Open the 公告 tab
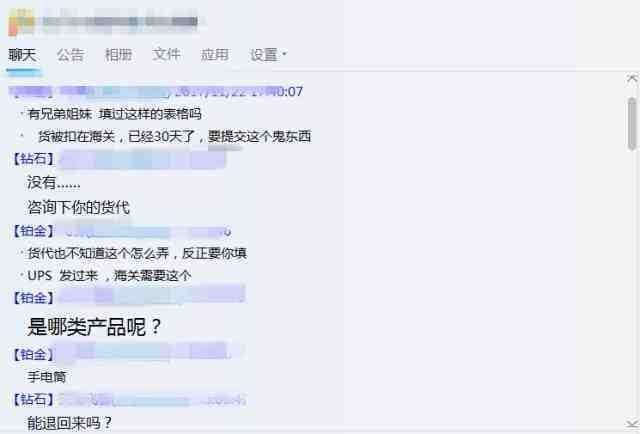The image size is (640, 434). pyautogui.click(x=70, y=55)
